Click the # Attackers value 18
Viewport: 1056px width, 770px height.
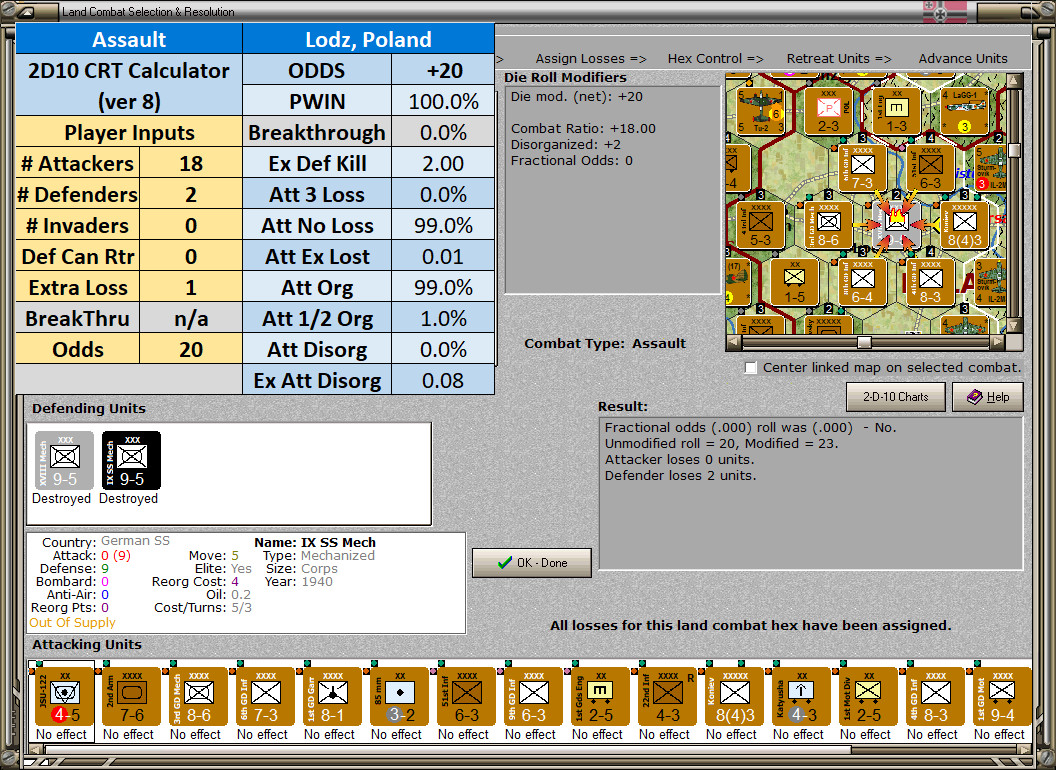[x=191, y=164]
